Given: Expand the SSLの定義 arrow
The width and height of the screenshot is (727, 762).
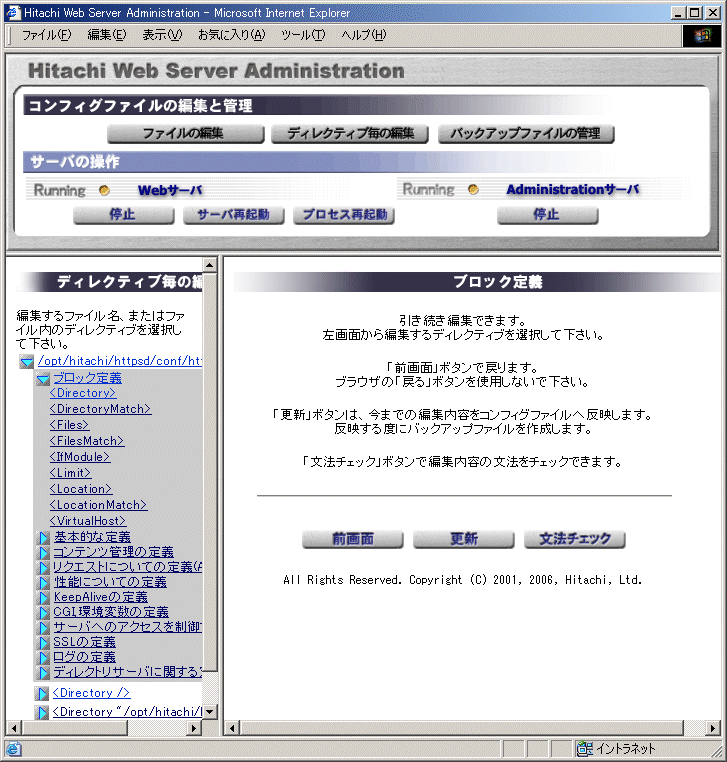Looking at the screenshot, I should pyautogui.click(x=44, y=642).
